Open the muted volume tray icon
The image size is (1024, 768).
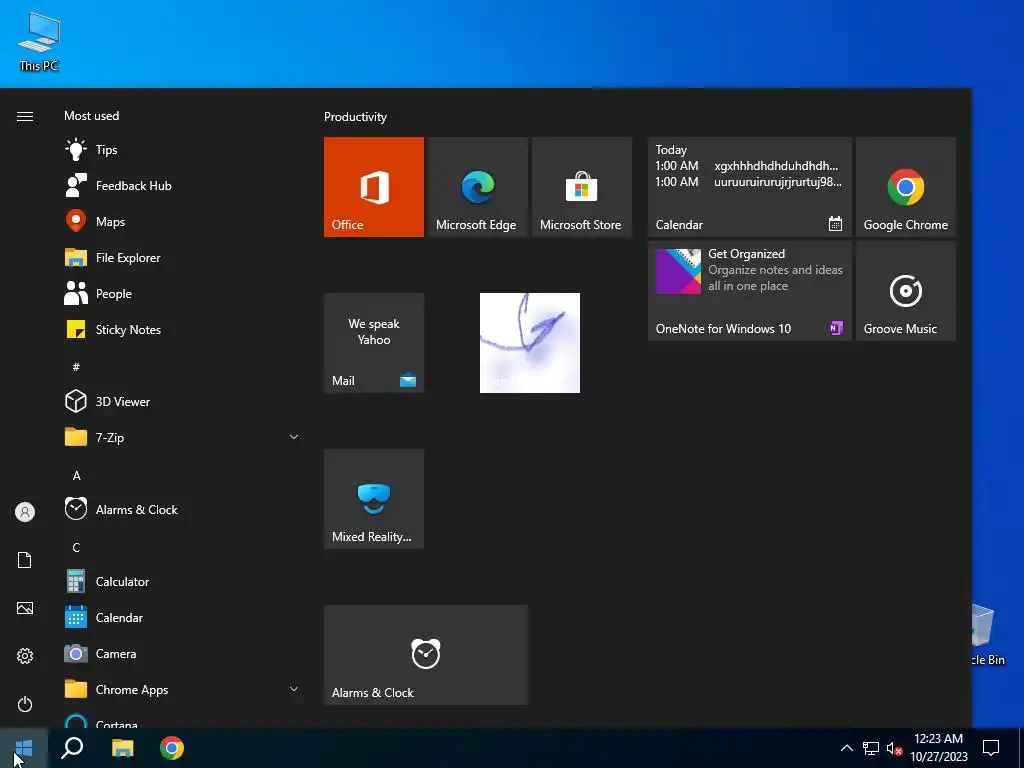(894, 748)
